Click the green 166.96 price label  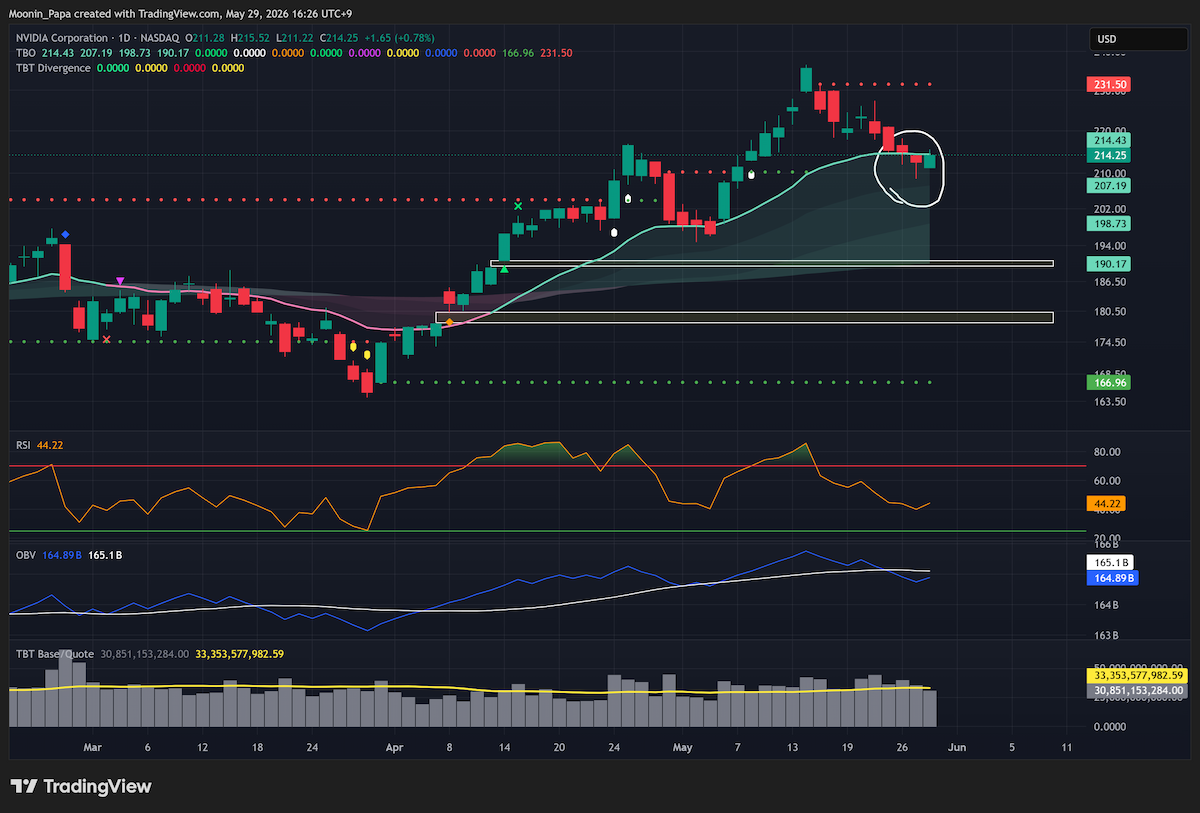(1107, 382)
